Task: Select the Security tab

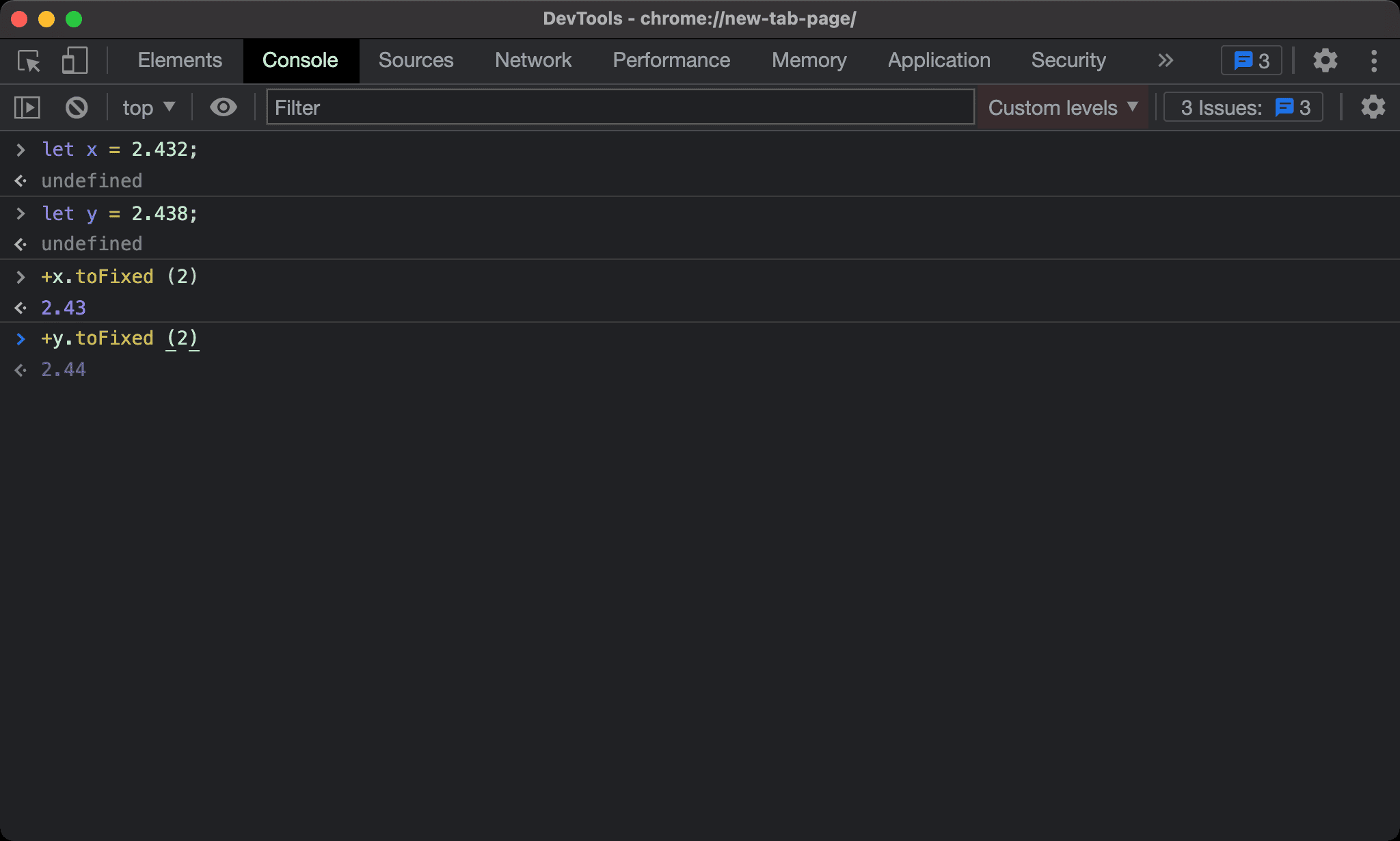Action: click(x=1068, y=61)
